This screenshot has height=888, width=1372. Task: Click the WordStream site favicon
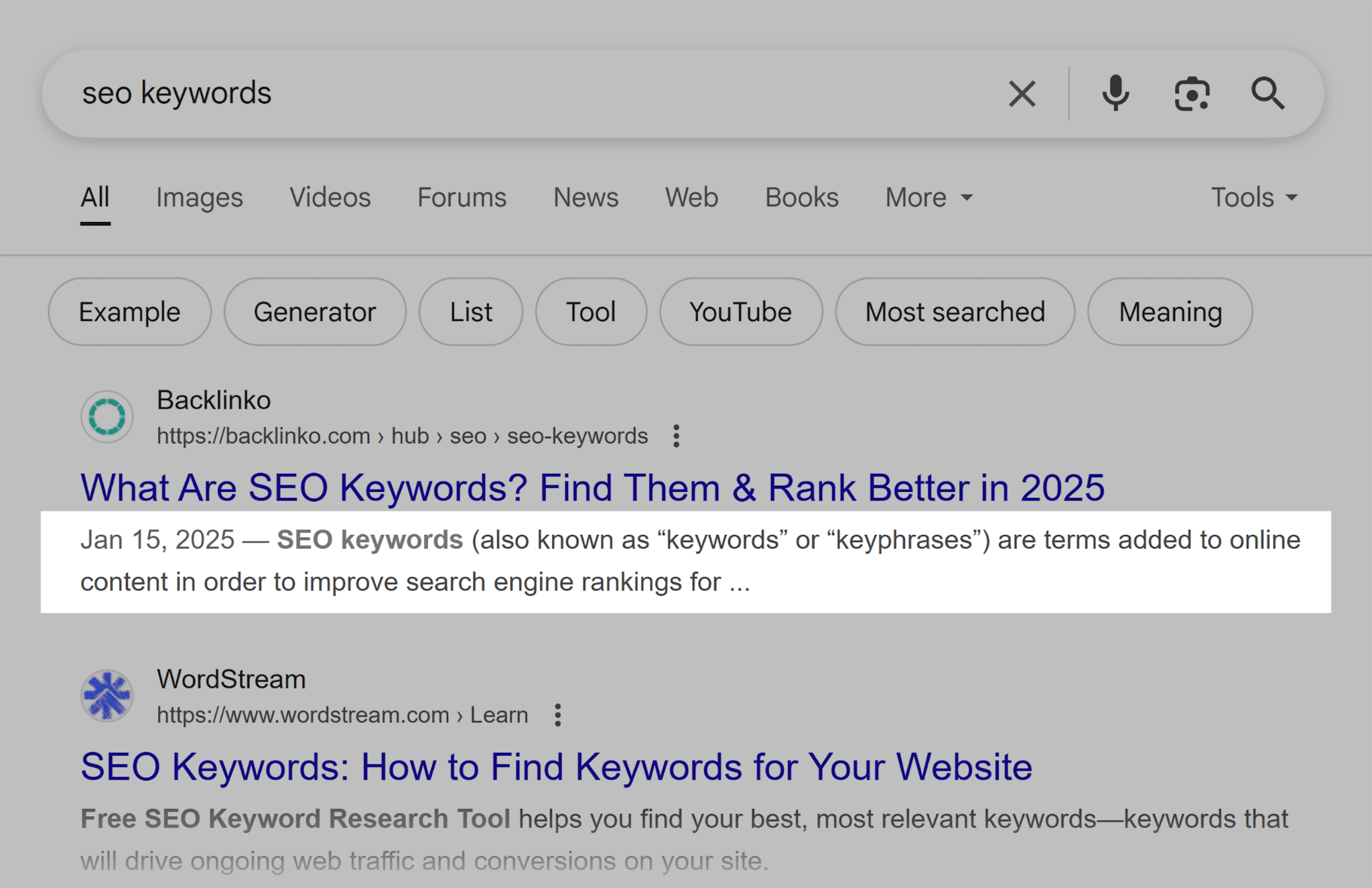(x=107, y=696)
